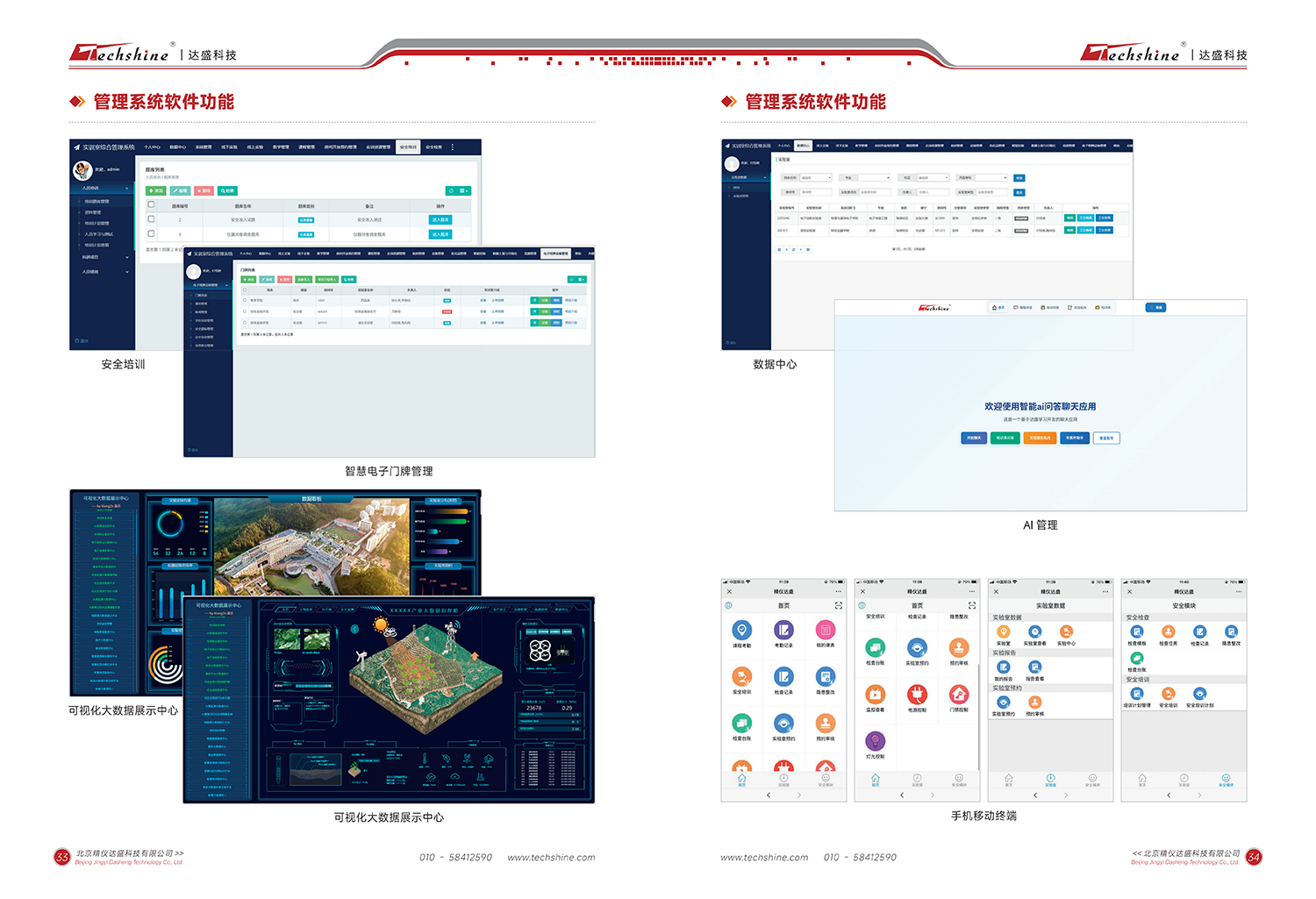Click the red 删除 button in 题库列表
The height and width of the screenshot is (899, 1316).
point(204,190)
